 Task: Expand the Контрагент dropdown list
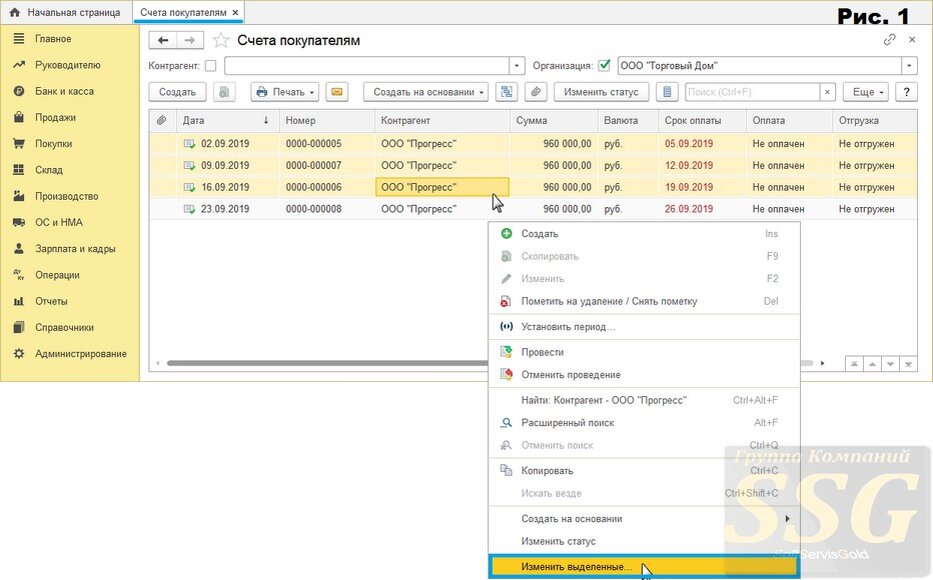[516, 65]
